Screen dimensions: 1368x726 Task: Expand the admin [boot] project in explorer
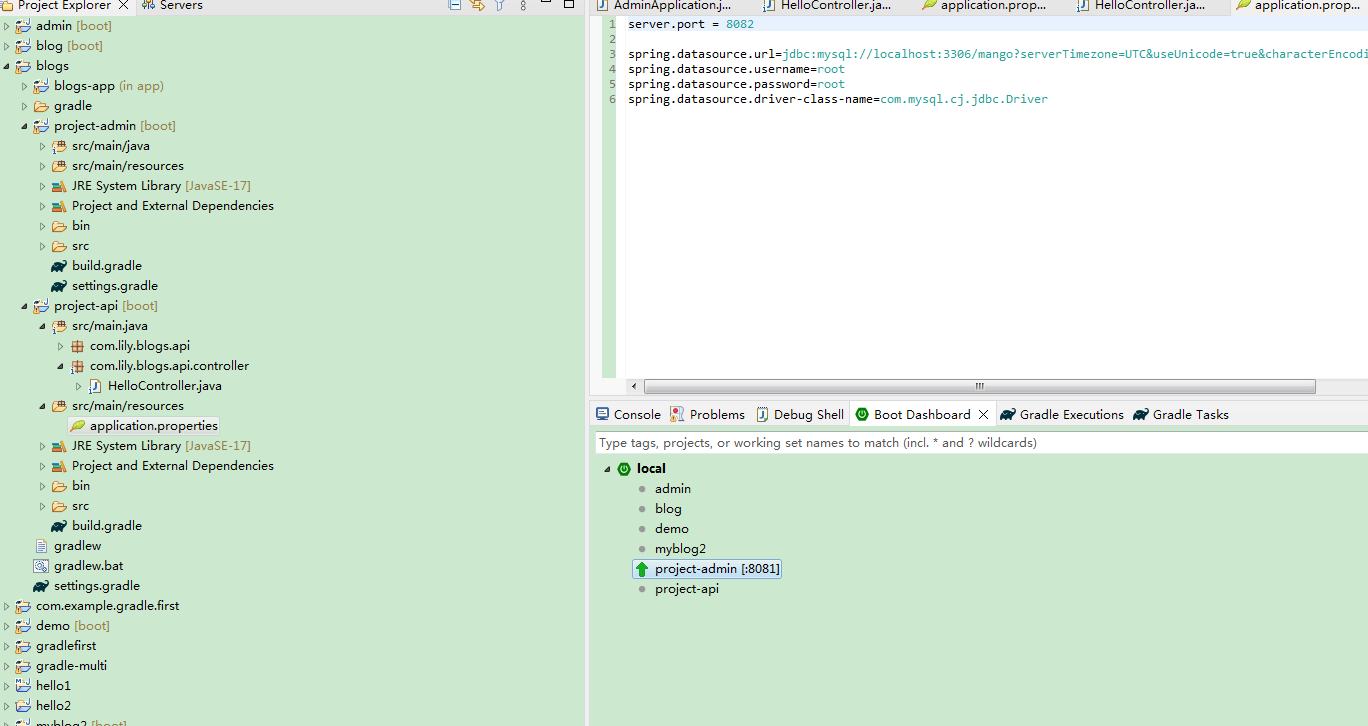tap(7, 26)
